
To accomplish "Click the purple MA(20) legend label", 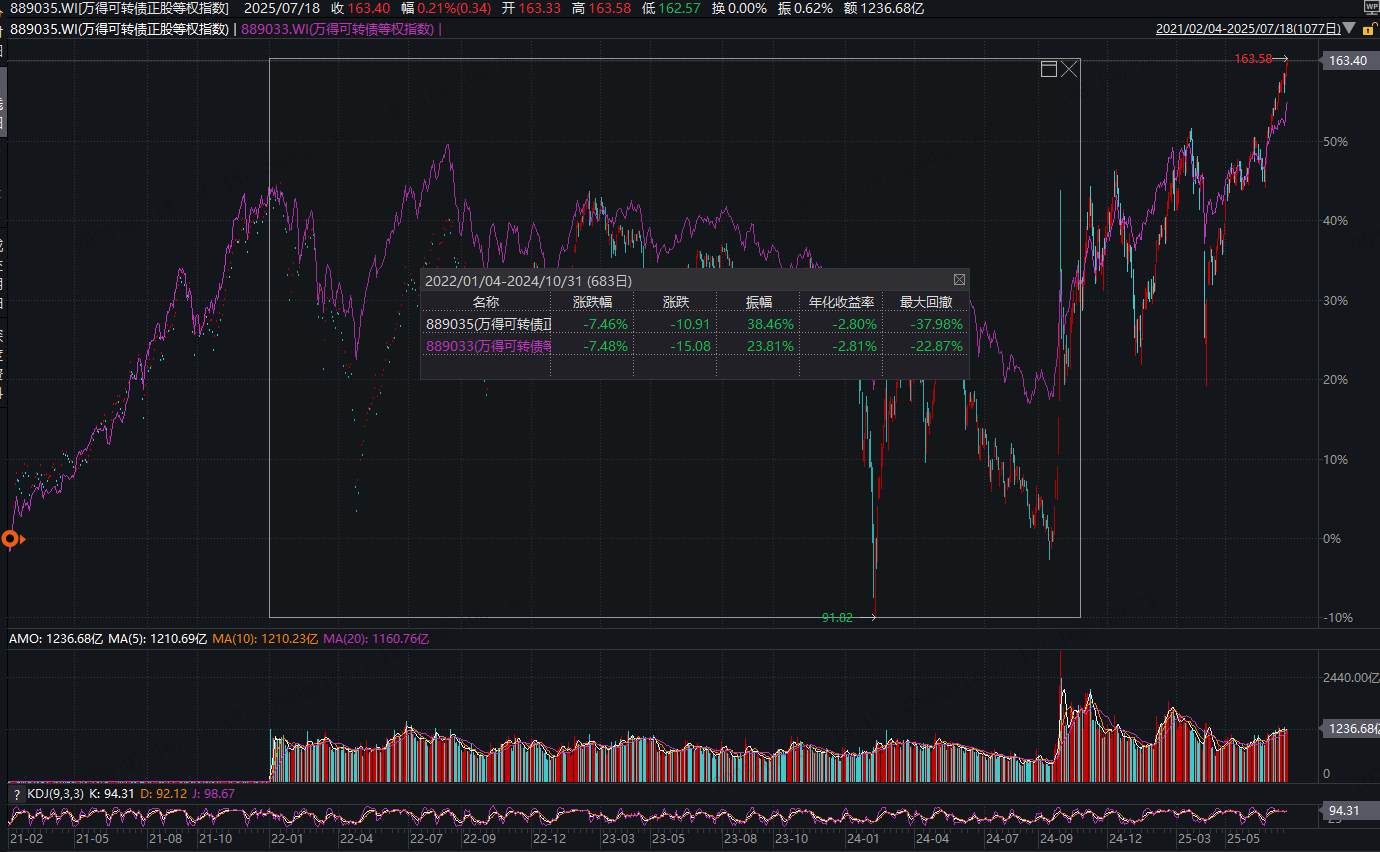I will (x=364, y=638).
